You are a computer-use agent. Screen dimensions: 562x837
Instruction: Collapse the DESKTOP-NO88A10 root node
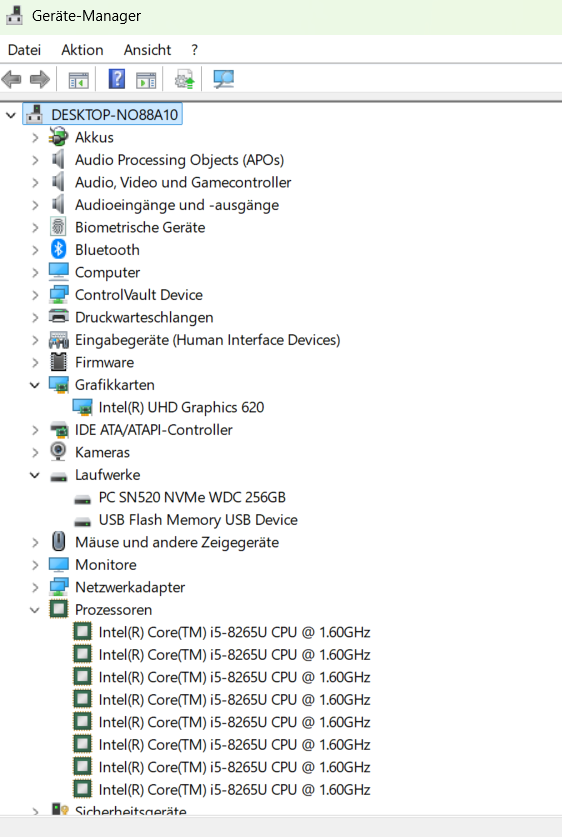click(x=11, y=115)
